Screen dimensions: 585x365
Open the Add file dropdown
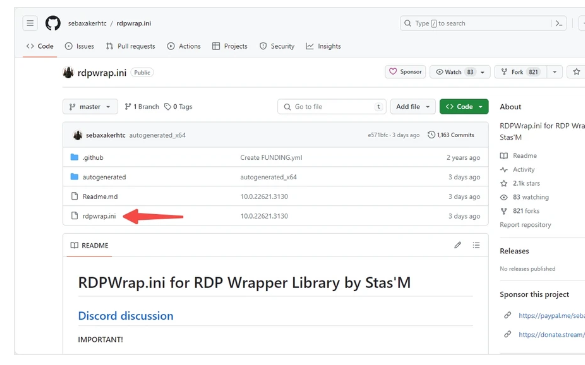[413, 107]
